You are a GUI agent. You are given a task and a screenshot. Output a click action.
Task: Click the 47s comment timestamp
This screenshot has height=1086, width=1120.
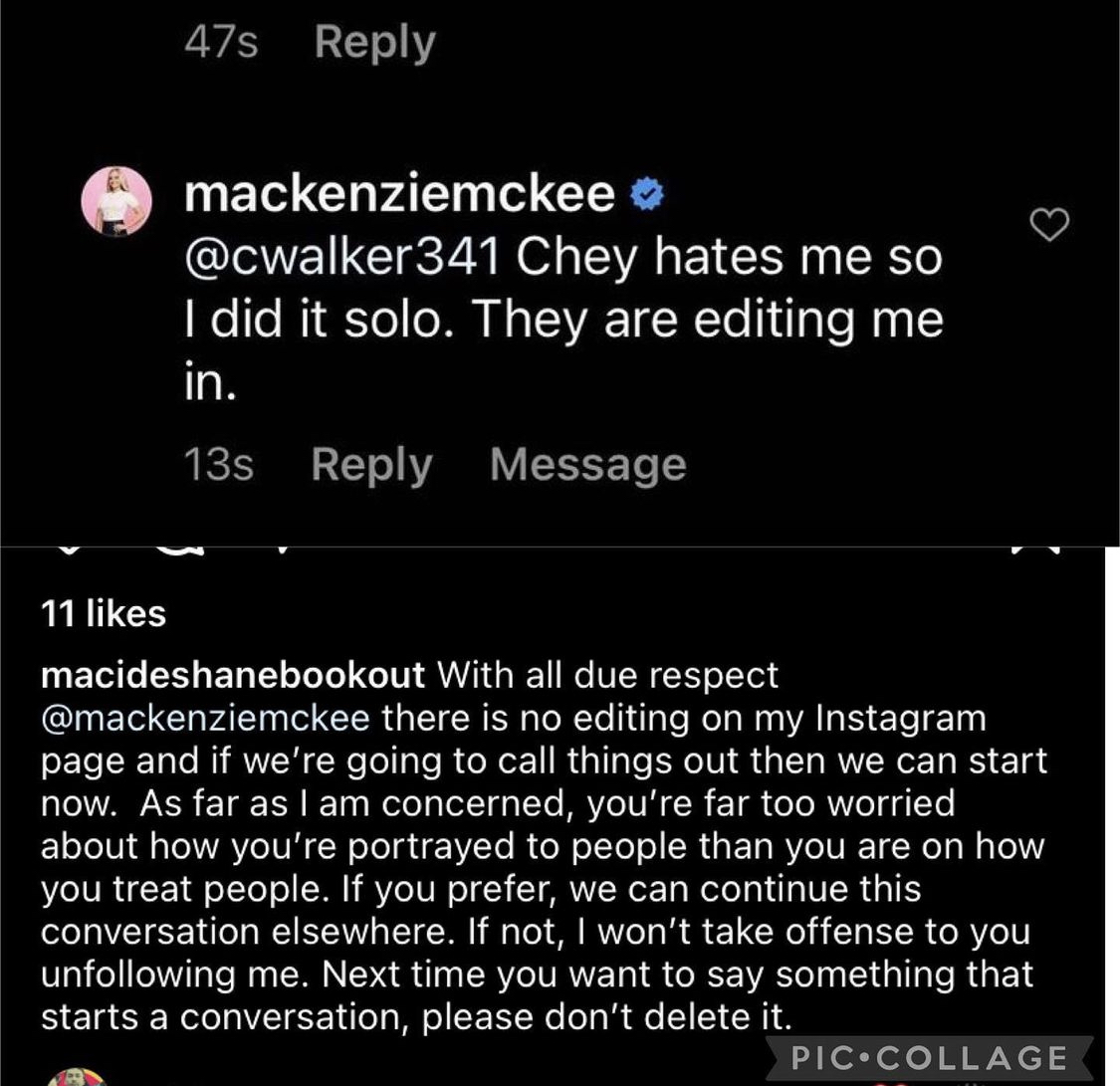coord(221,42)
